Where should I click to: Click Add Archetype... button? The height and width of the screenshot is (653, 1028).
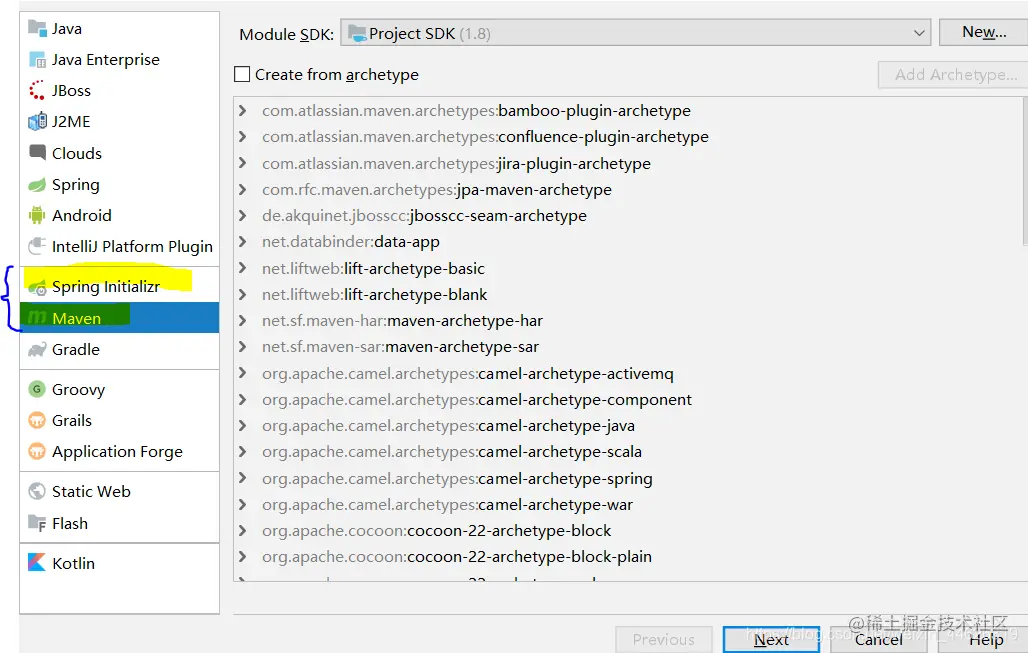click(x=954, y=75)
